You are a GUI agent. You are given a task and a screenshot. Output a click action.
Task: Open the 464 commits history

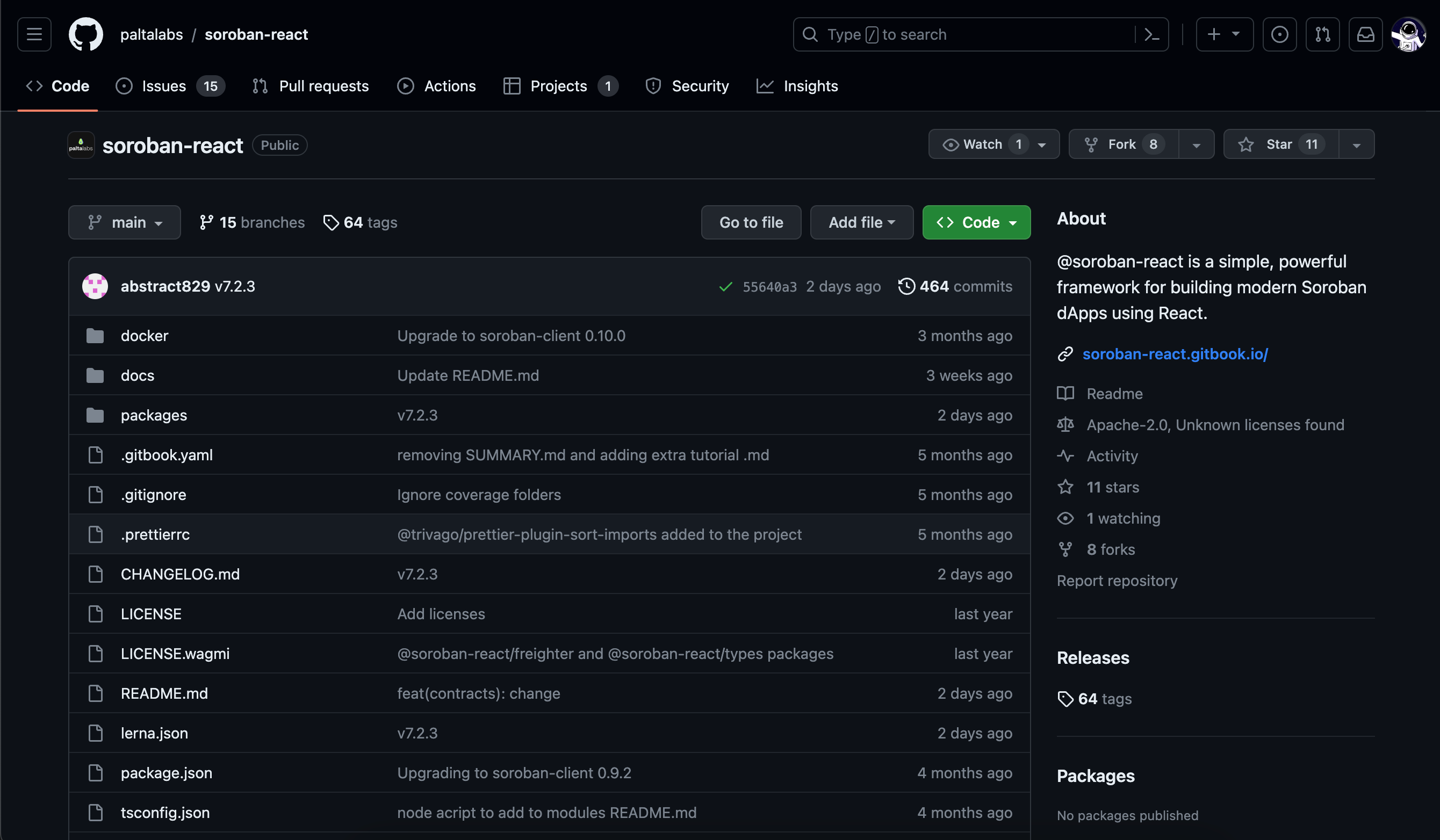pos(955,286)
